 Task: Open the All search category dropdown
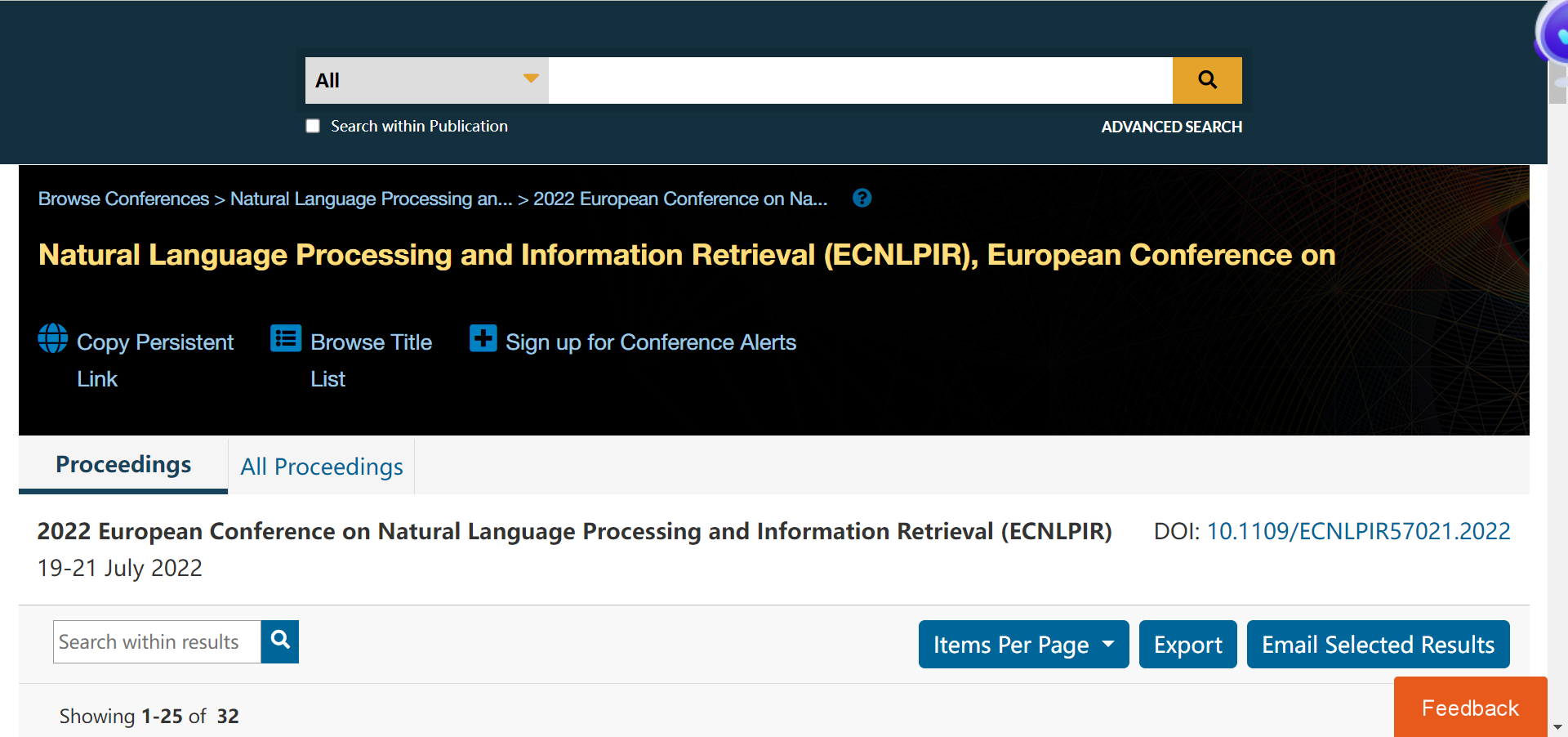click(x=426, y=80)
